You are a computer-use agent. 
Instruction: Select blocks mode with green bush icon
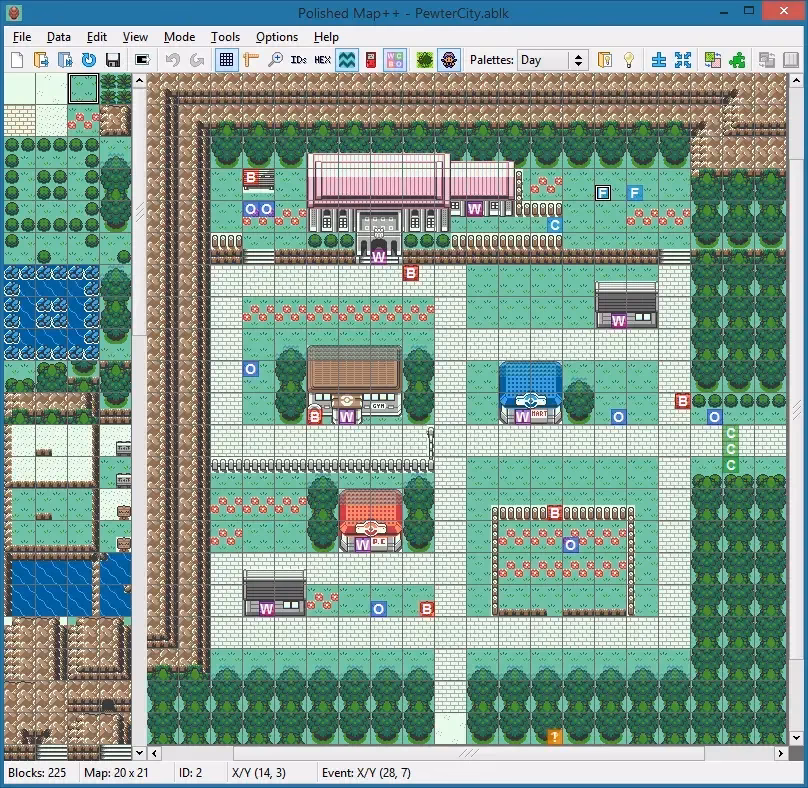(425, 60)
